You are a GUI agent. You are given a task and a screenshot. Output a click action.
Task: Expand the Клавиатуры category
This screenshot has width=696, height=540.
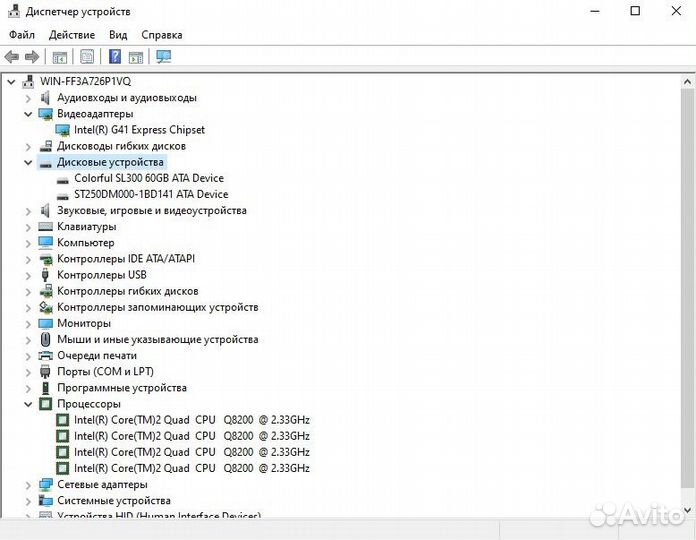[28, 227]
